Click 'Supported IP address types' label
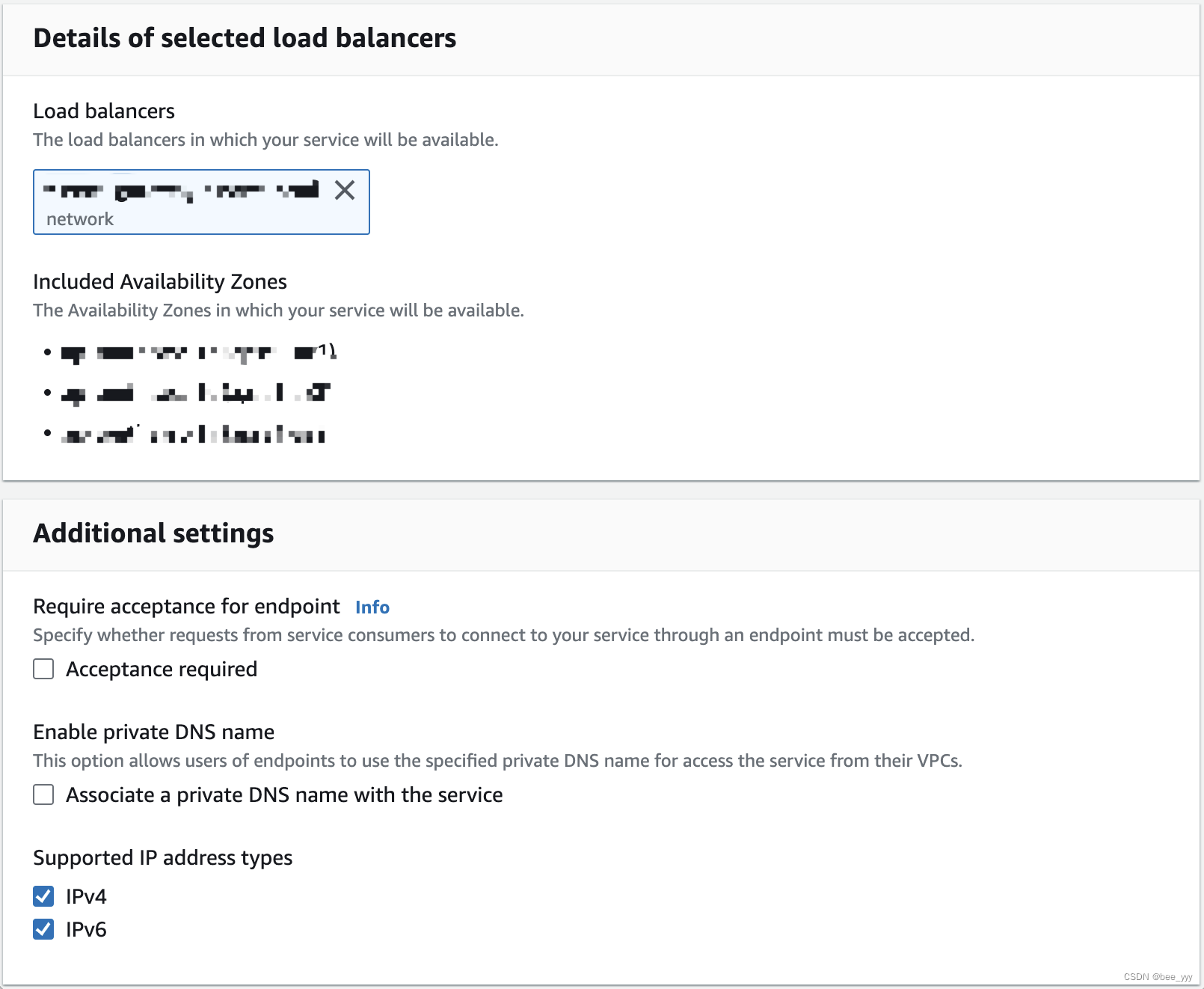 pos(162,857)
